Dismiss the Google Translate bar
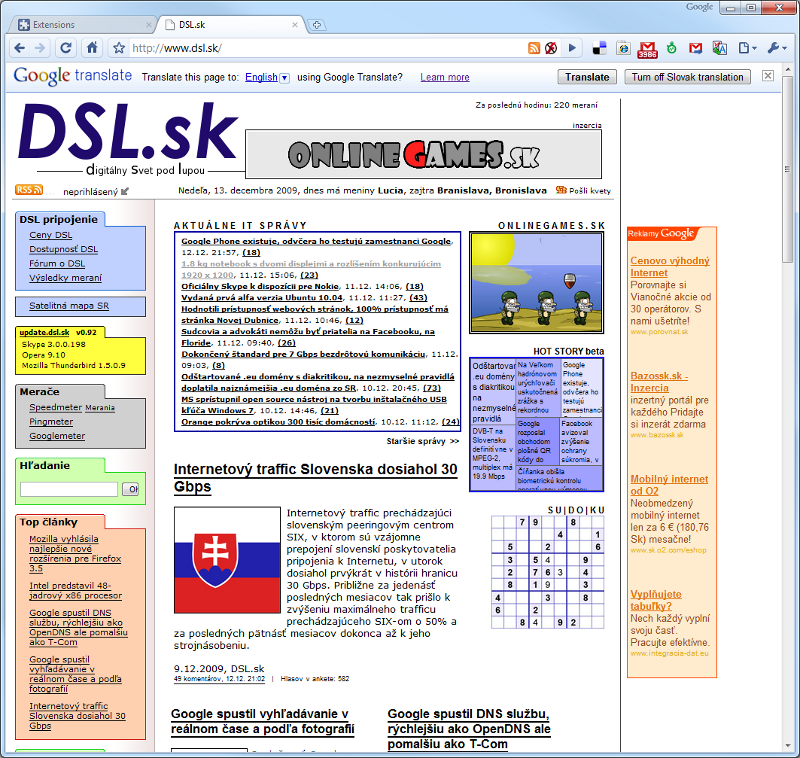The width and height of the screenshot is (800, 758). point(768,76)
